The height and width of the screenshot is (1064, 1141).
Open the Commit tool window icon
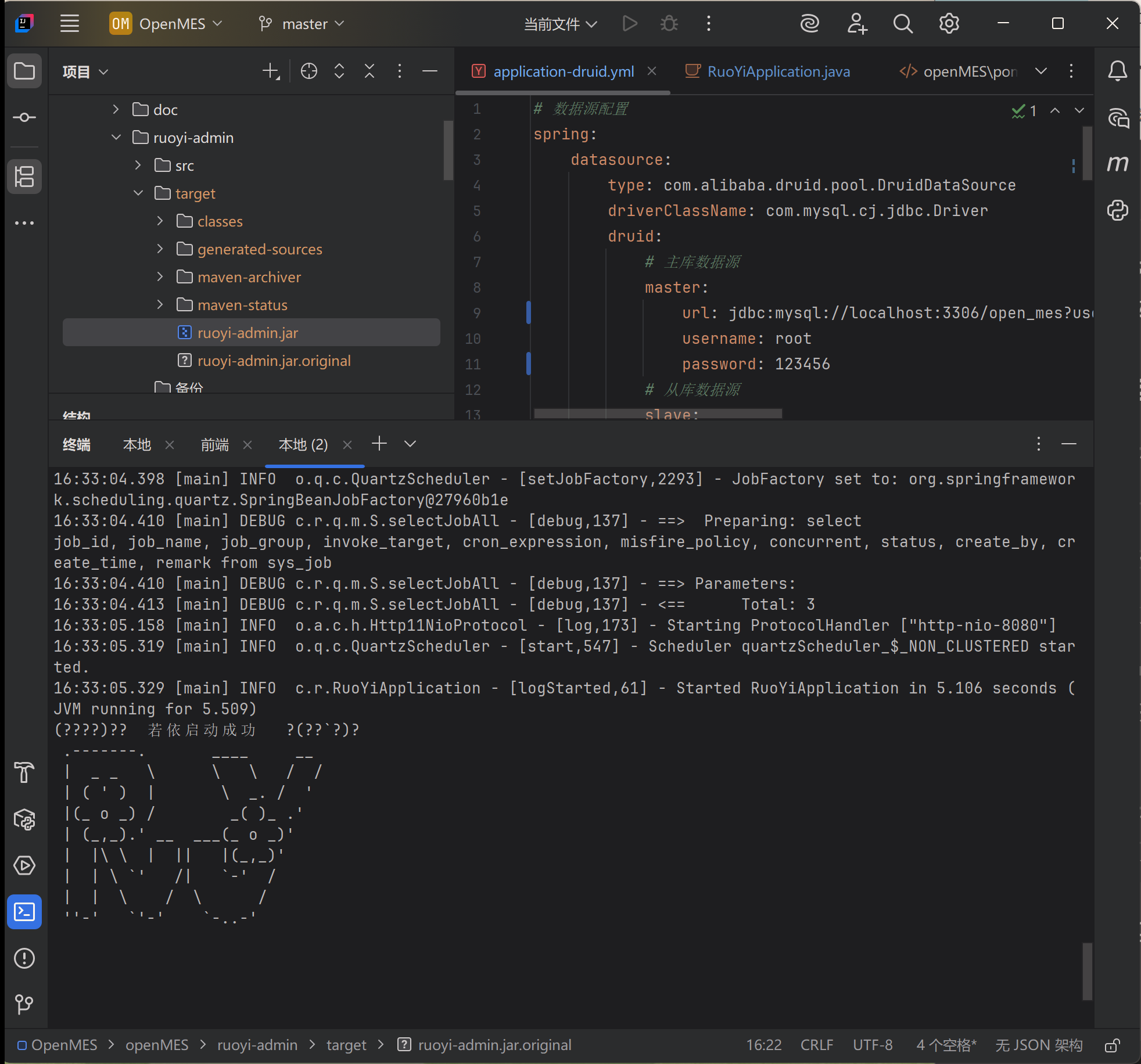[24, 117]
